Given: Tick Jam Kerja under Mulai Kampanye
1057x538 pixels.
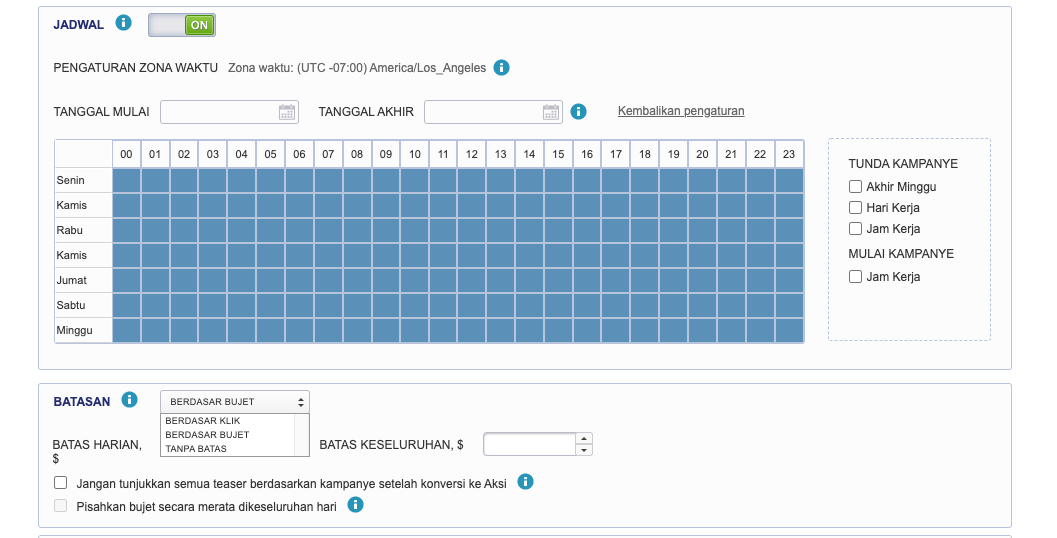Looking at the screenshot, I should pyautogui.click(x=855, y=276).
